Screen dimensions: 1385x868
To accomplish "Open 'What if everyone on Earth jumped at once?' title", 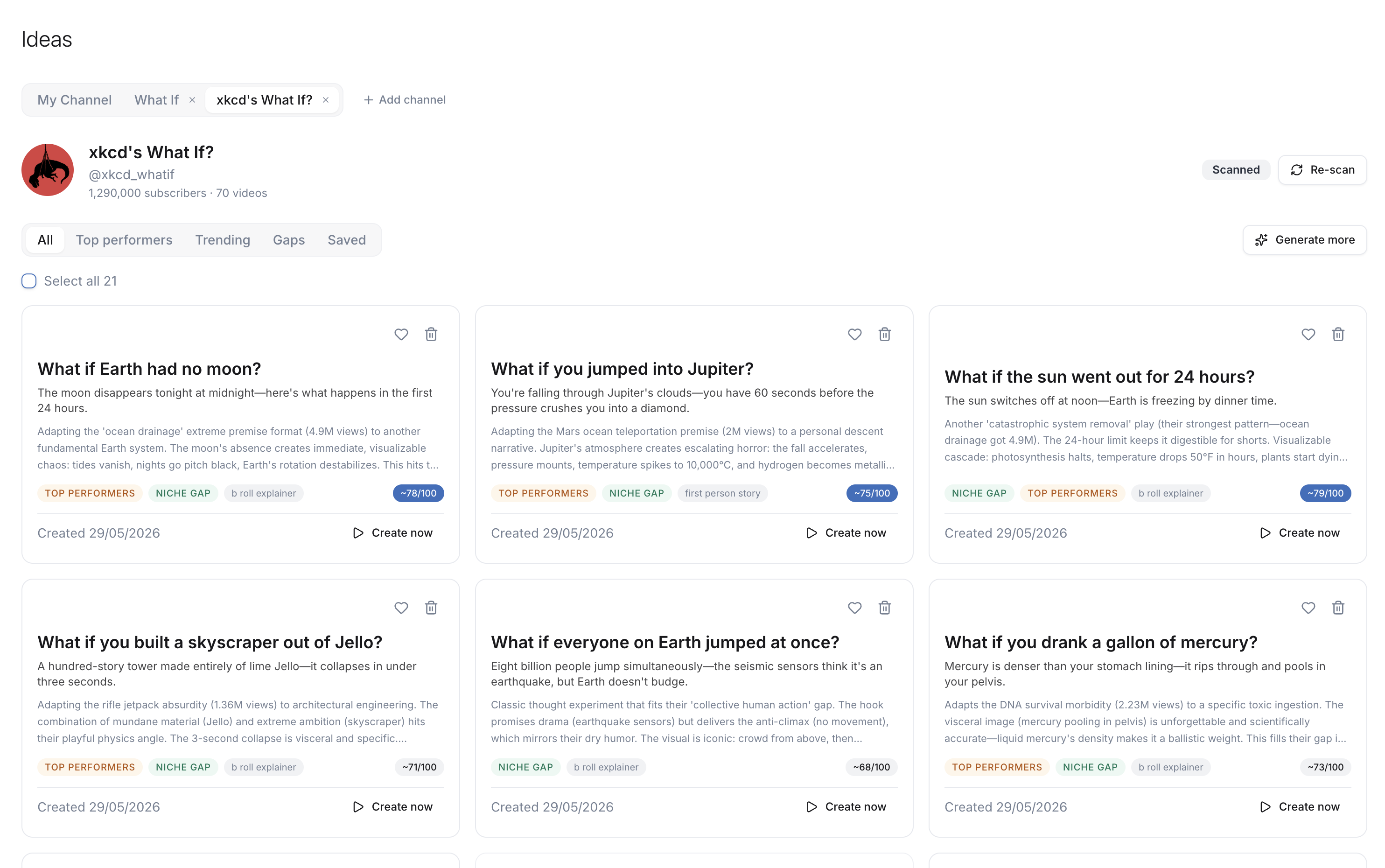I will pyautogui.click(x=665, y=643).
